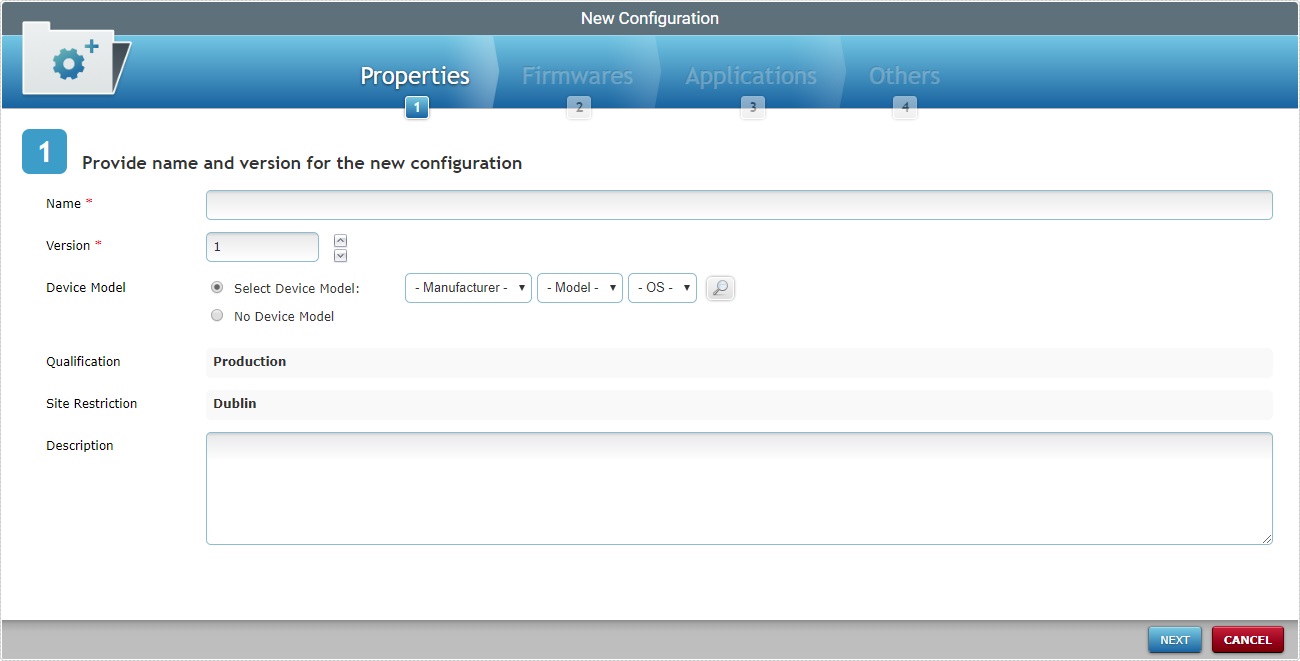The height and width of the screenshot is (661, 1300).
Task: Click inside the Name input field
Action: pos(738,204)
